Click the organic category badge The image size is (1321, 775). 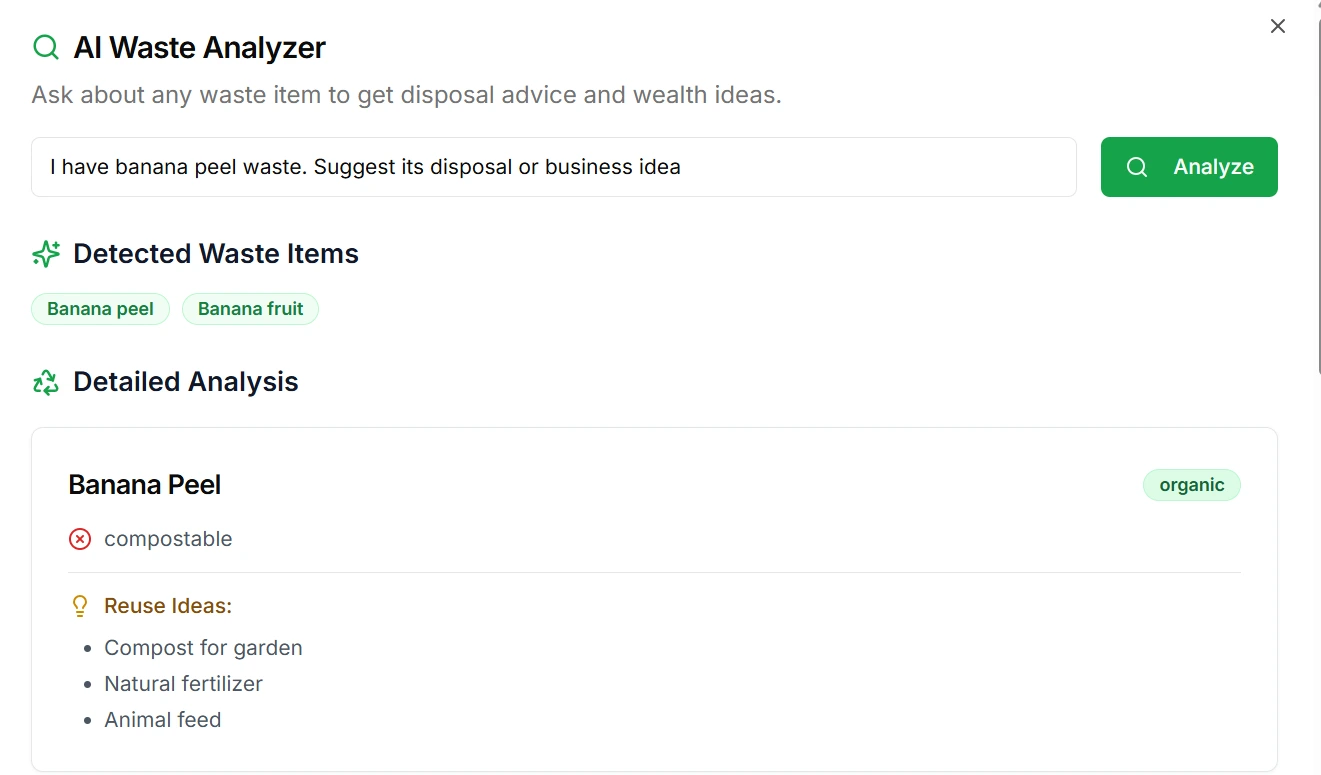click(x=1191, y=485)
